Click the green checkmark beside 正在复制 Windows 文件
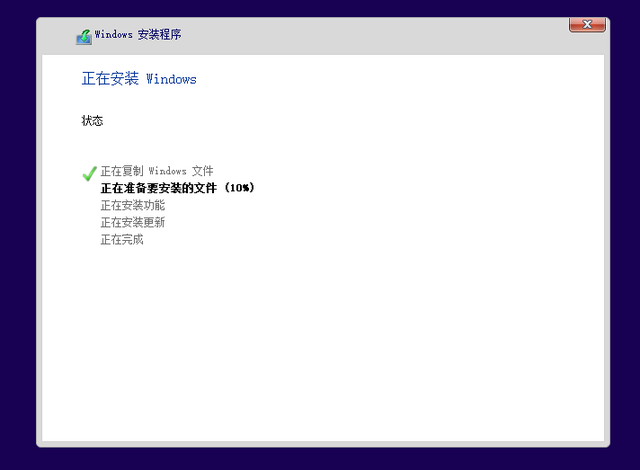640x470 pixels. coord(89,173)
